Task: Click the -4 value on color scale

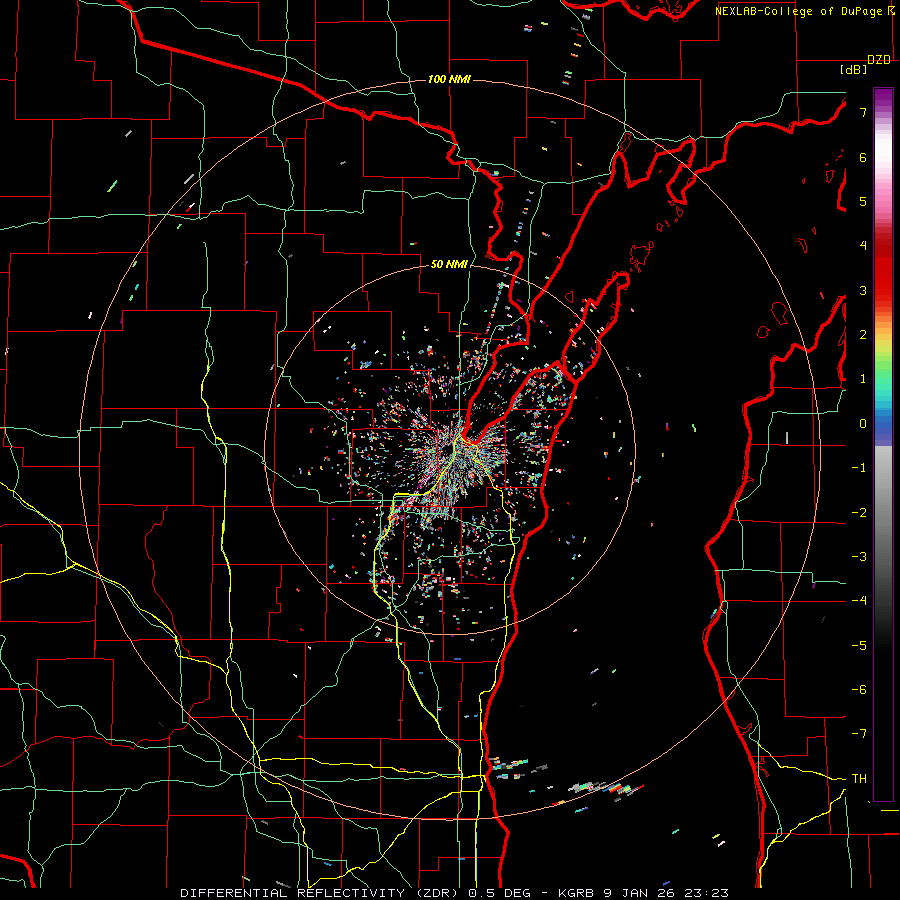Action: pos(859,601)
